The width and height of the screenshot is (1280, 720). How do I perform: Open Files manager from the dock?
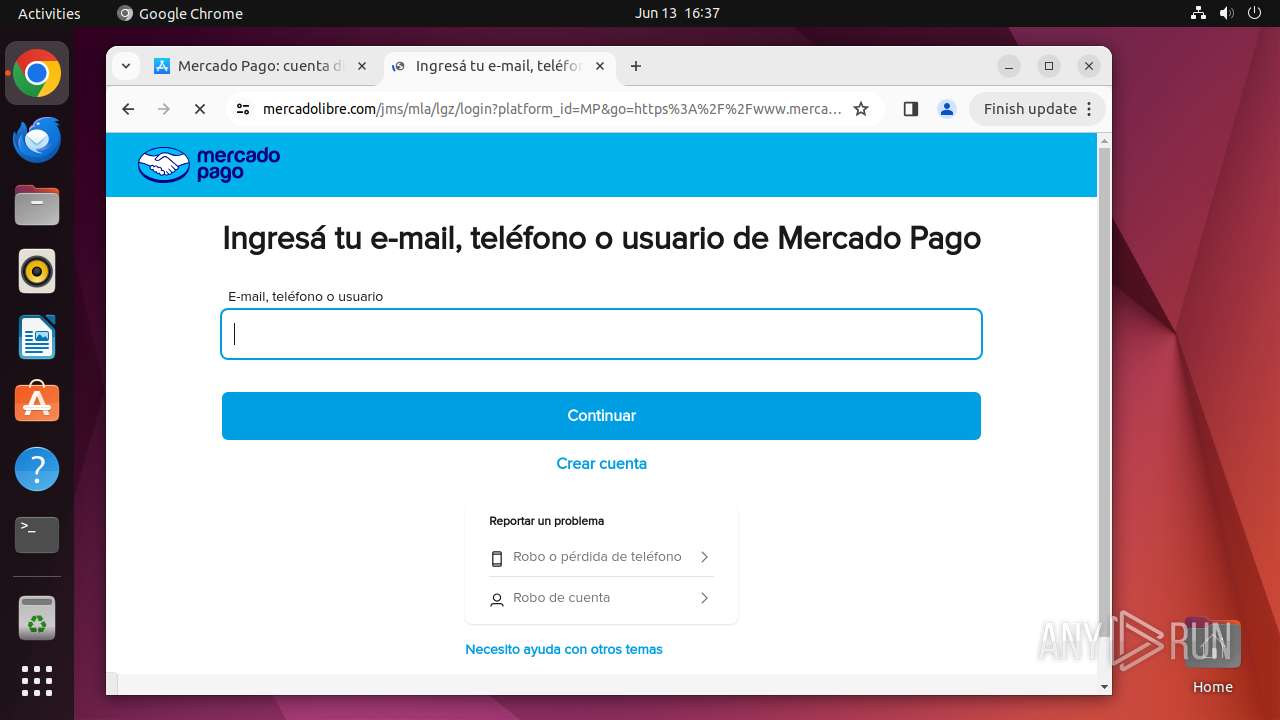point(37,206)
